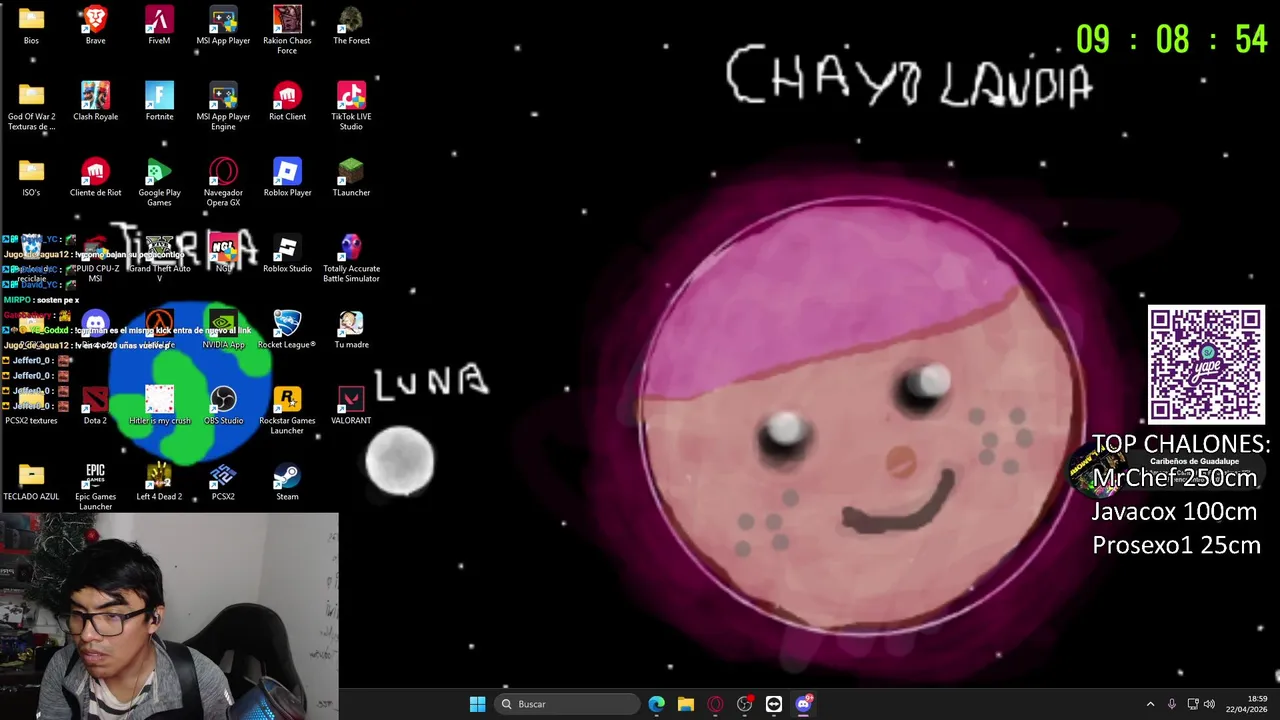Open the Windows Start menu
Image resolution: width=1280 pixels, height=720 pixels.
click(477, 704)
